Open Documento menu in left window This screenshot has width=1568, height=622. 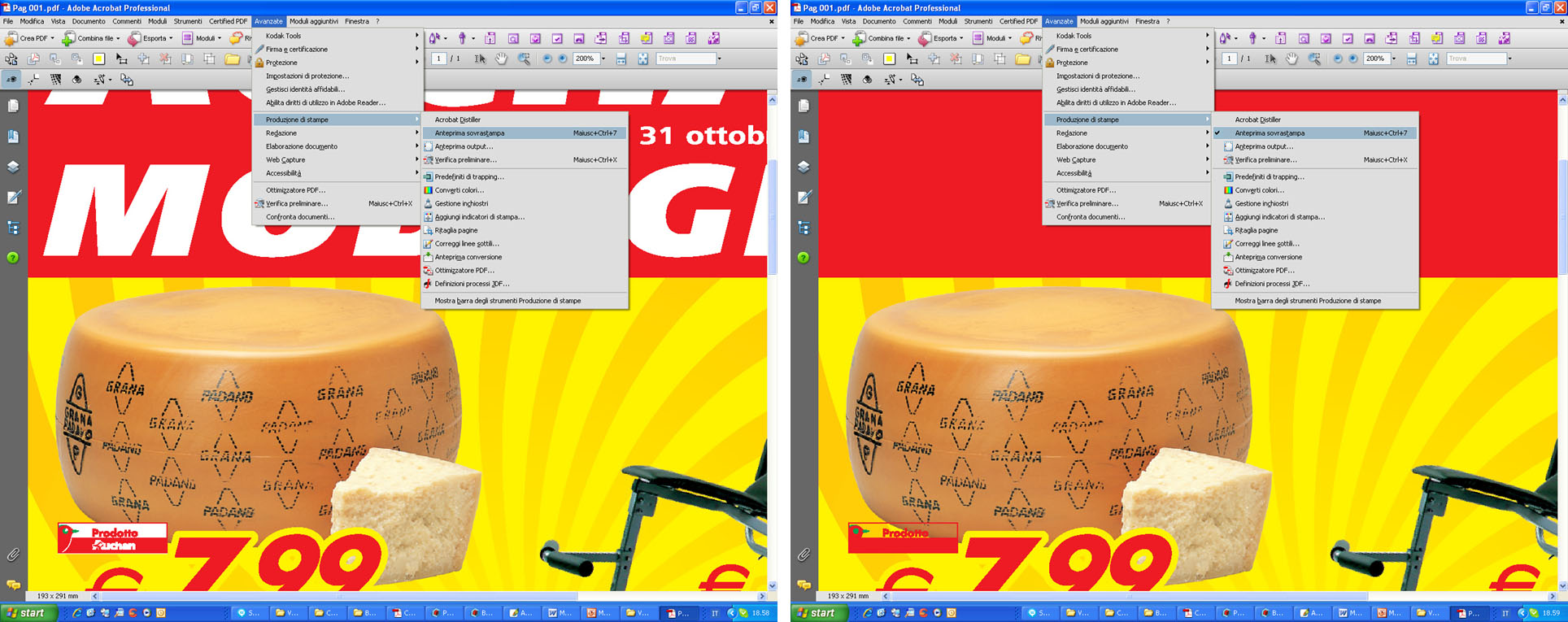(x=89, y=21)
